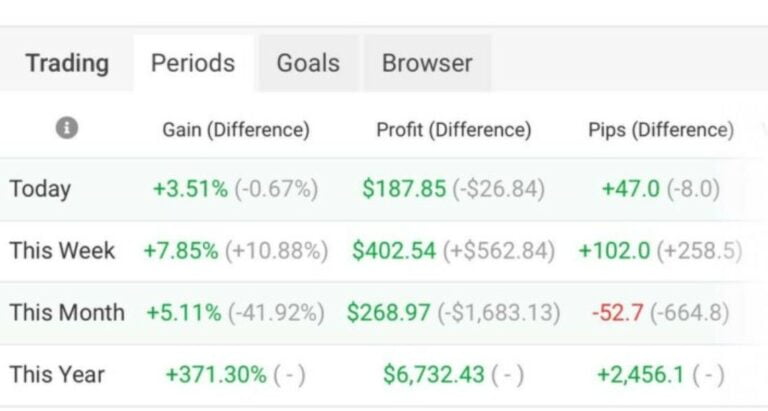Click today's gain value +3.51%

pos(191,189)
